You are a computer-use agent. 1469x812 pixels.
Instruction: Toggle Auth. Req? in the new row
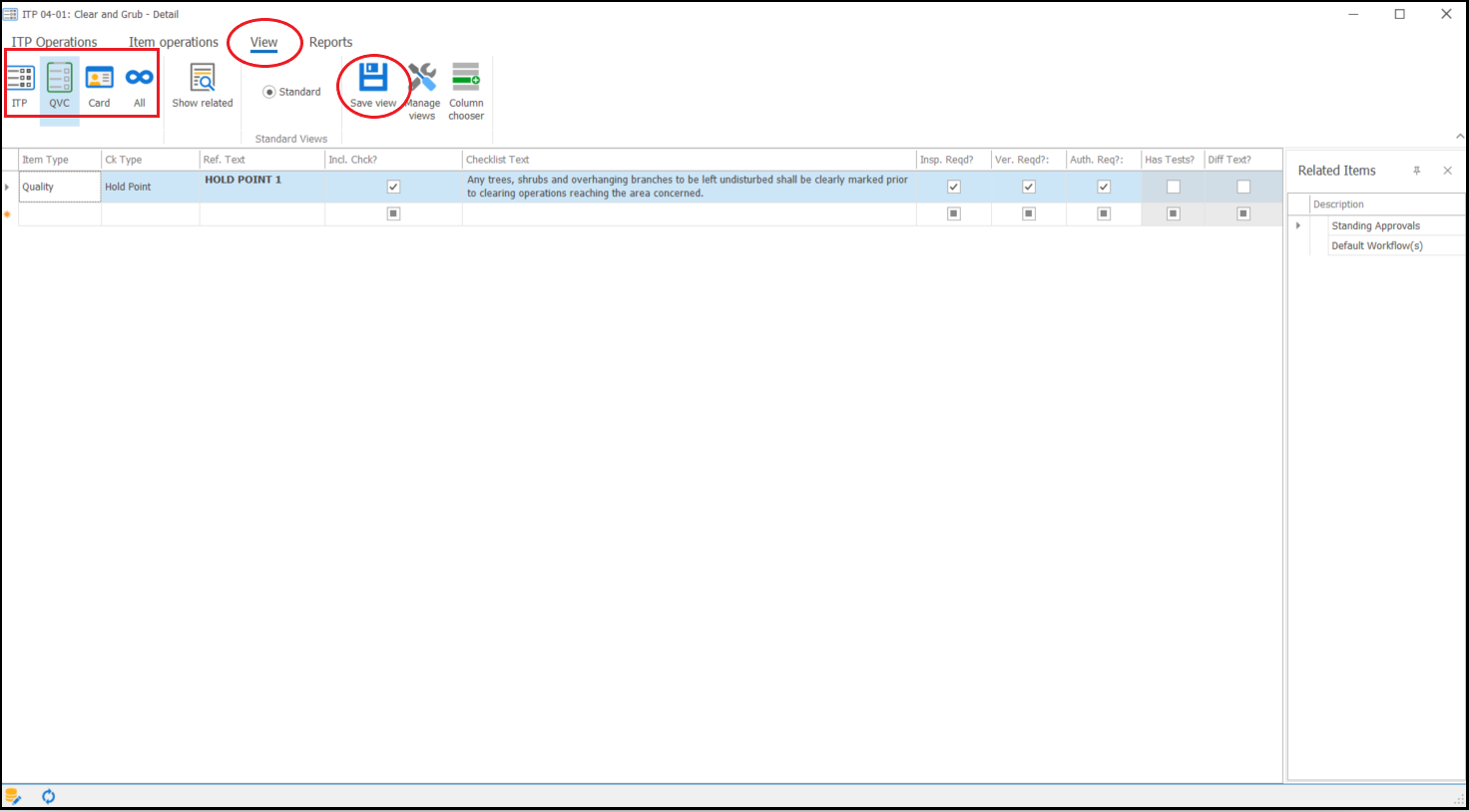click(1104, 213)
